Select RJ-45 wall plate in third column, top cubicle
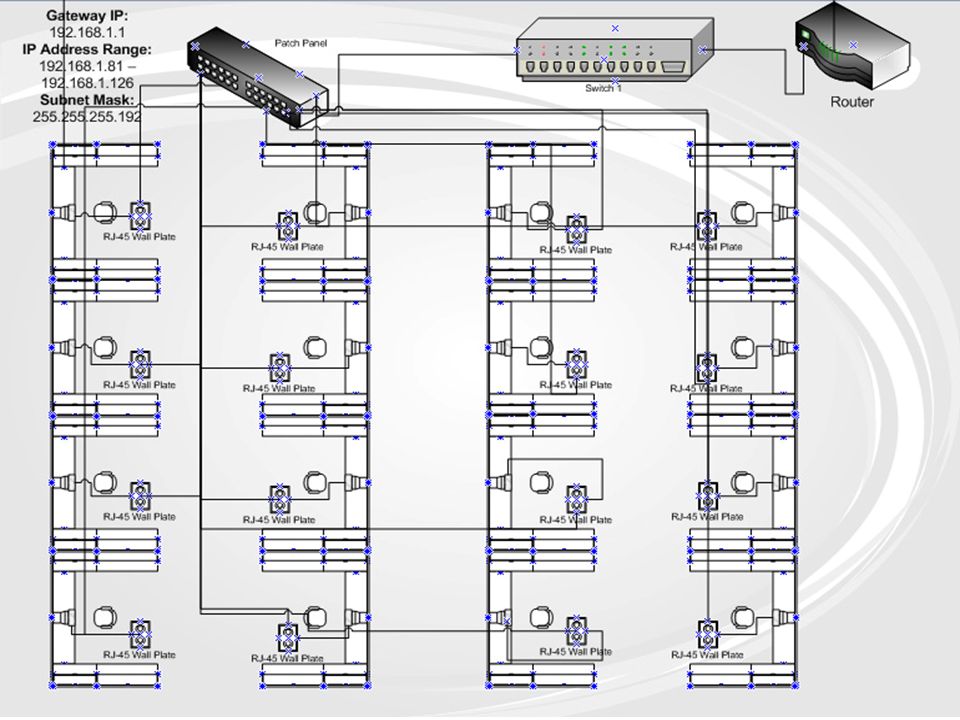The width and height of the screenshot is (960, 720). [576, 229]
